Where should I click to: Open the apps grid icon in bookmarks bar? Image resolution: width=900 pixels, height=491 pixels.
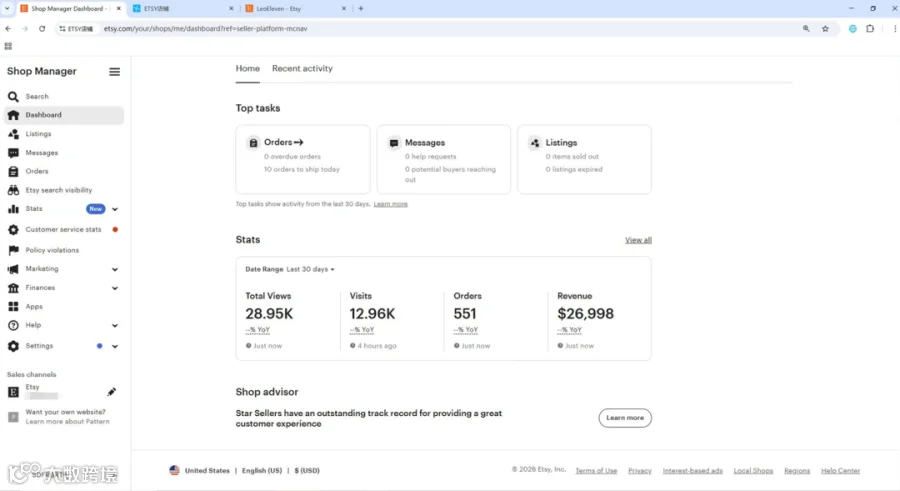[8, 46]
